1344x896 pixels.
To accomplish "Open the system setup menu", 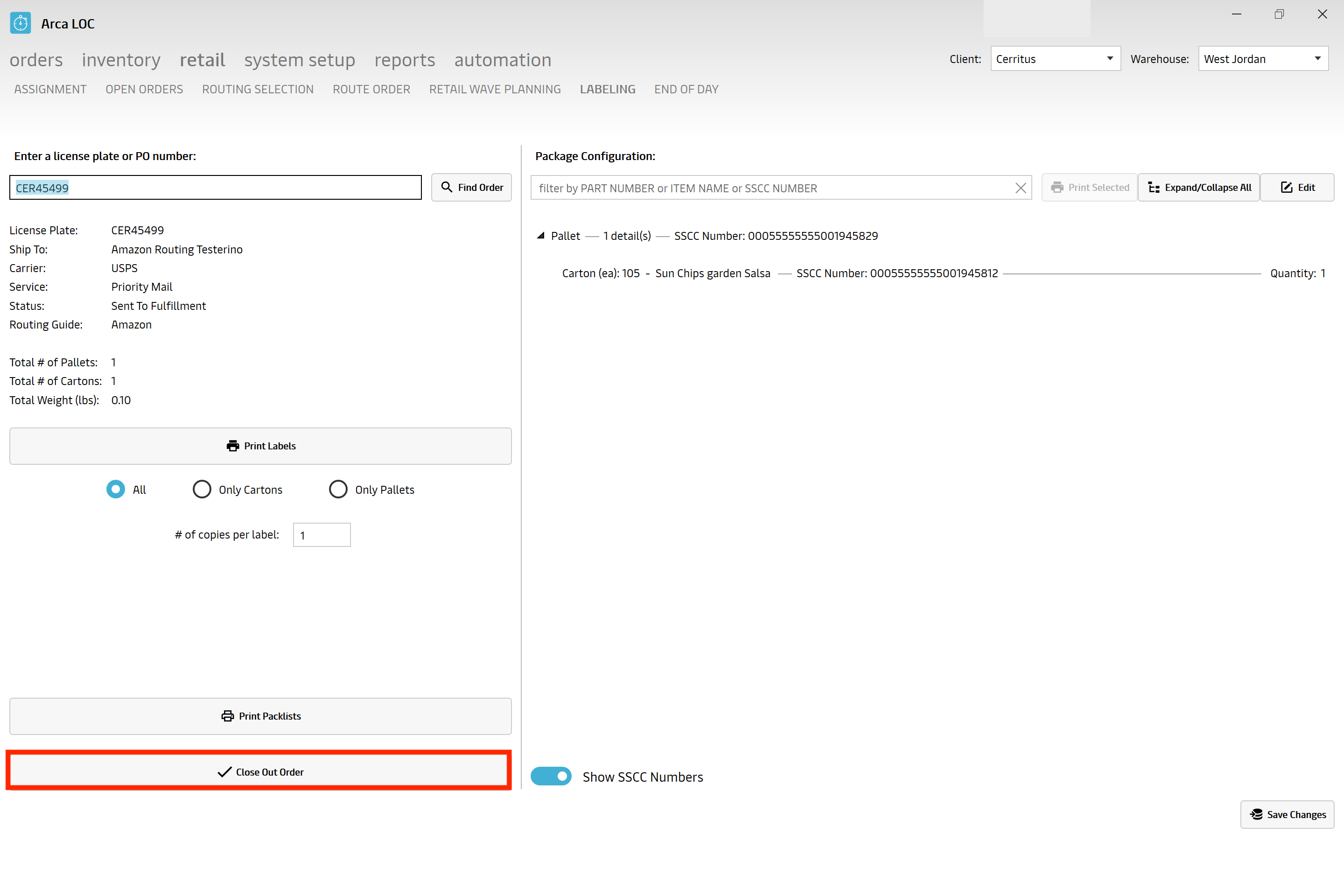I will point(300,60).
